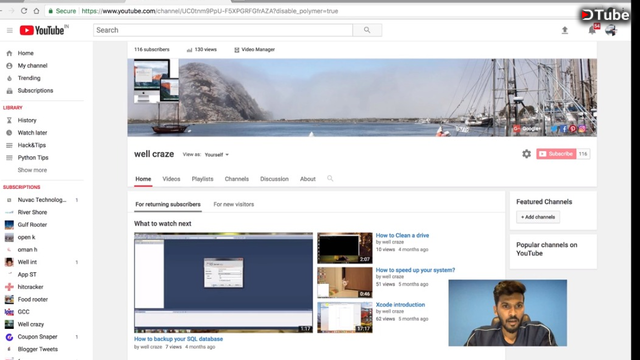Click the channel profile picture
Screen dimensions: 640x360
156,81
